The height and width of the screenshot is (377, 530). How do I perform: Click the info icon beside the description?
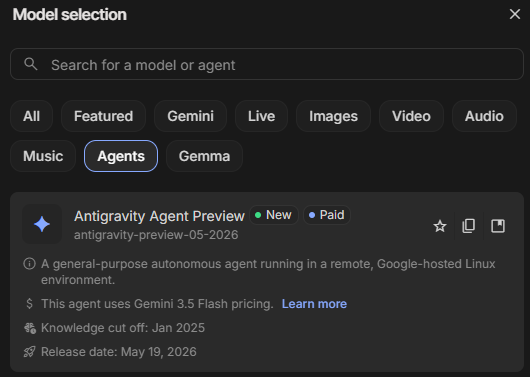pyautogui.click(x=29, y=264)
